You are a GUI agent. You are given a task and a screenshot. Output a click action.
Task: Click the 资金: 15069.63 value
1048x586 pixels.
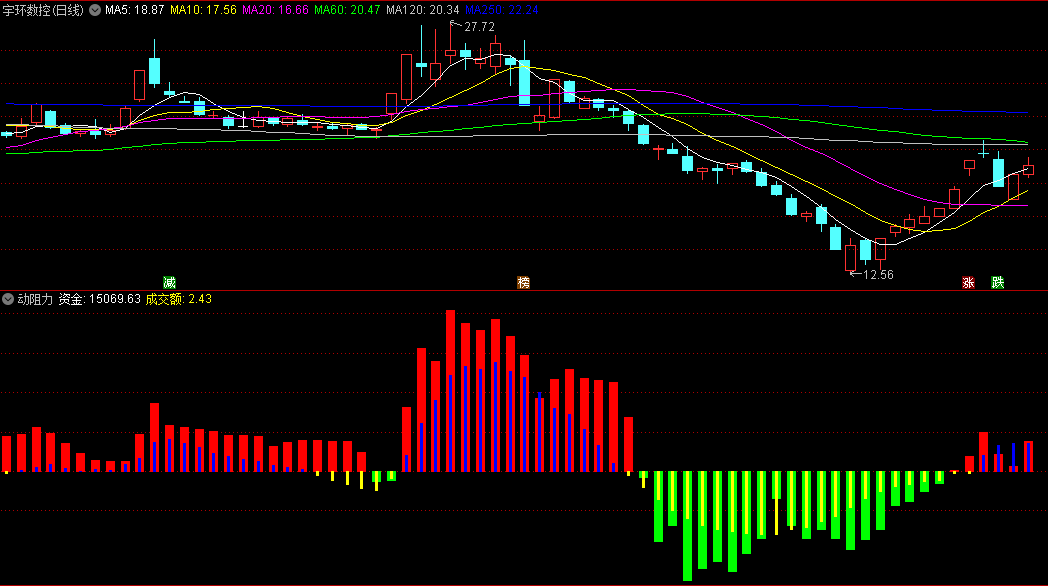pos(100,299)
